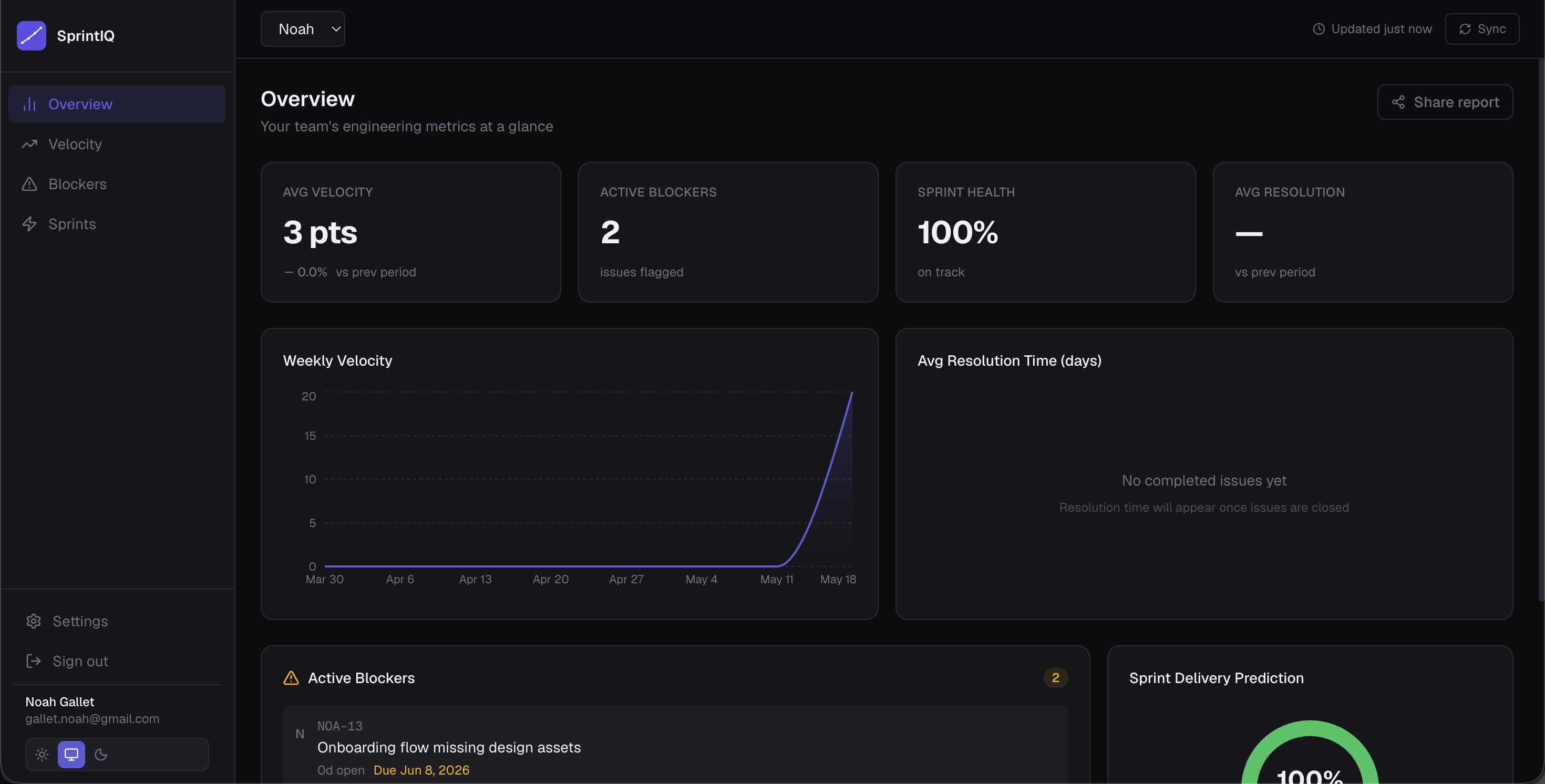Navigate to Sprints
The height and width of the screenshot is (784, 1545).
pos(117,224)
